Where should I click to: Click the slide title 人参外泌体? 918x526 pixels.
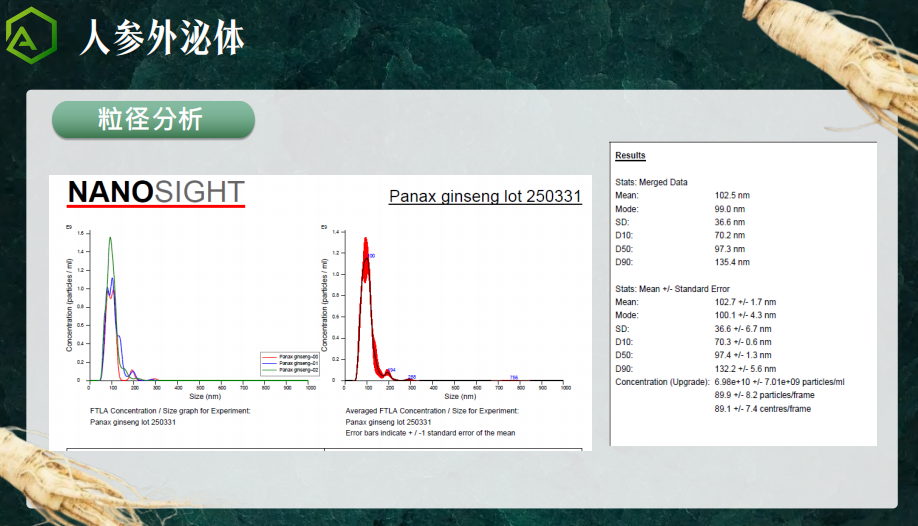[162, 37]
